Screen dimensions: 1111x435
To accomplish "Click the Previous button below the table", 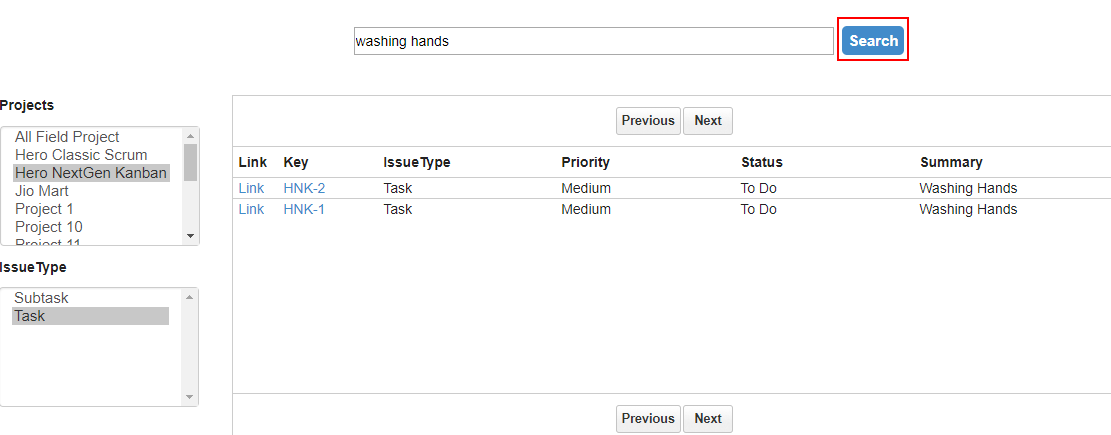I will (648, 419).
